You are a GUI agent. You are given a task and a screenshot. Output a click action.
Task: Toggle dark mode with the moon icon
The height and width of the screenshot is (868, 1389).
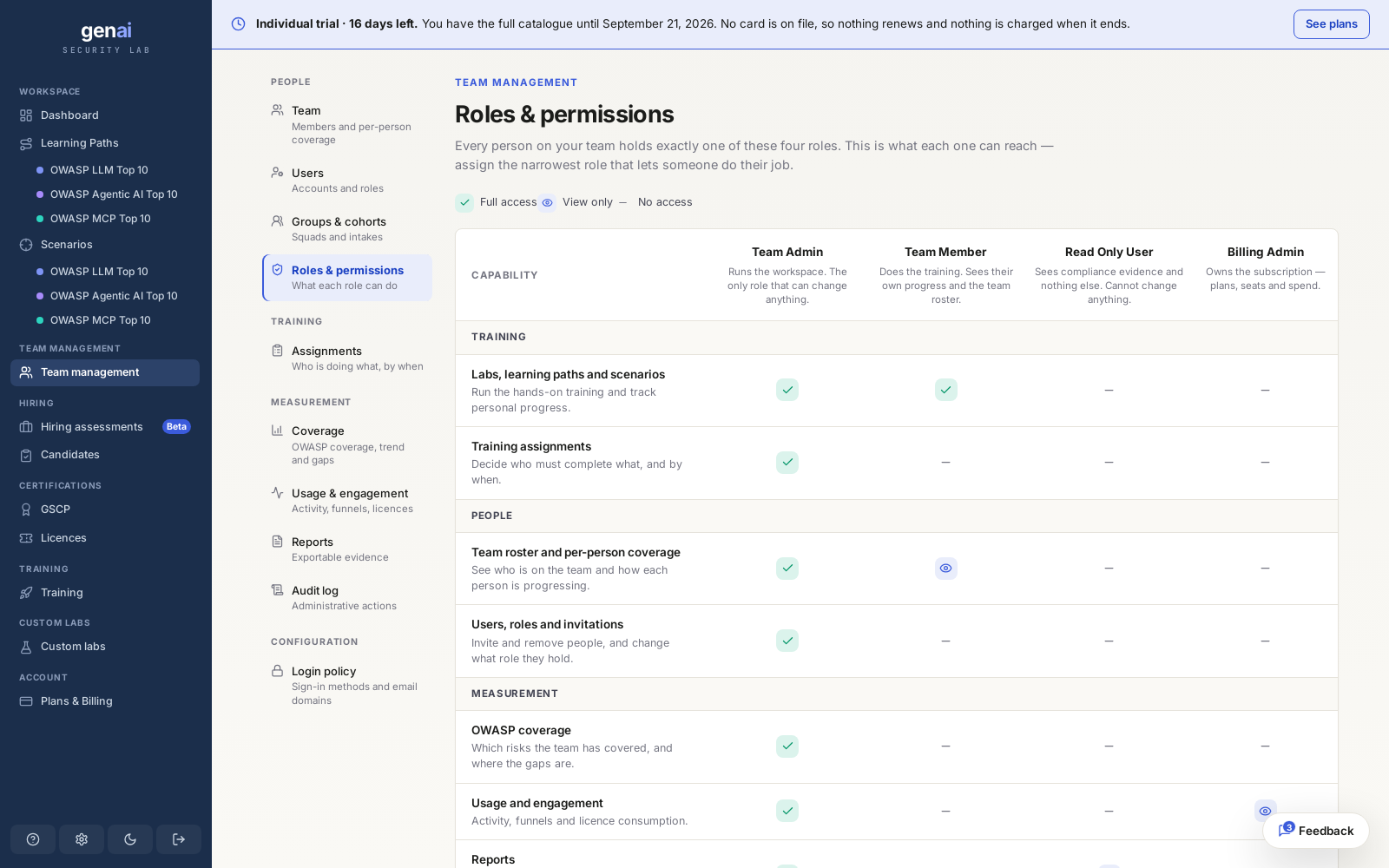point(130,839)
